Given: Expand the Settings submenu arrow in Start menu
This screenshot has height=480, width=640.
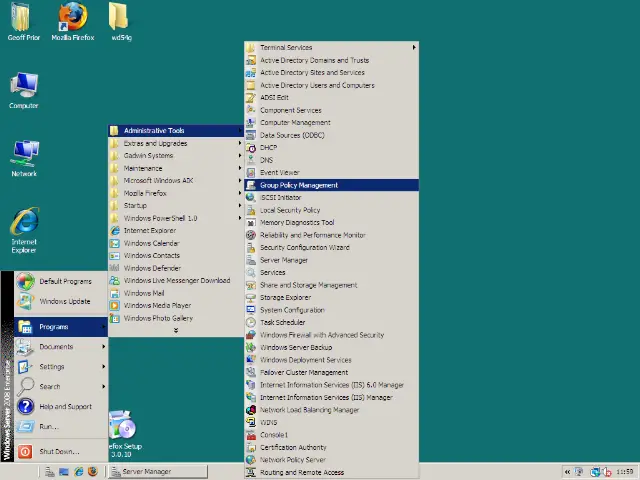Looking at the screenshot, I should (104, 367).
